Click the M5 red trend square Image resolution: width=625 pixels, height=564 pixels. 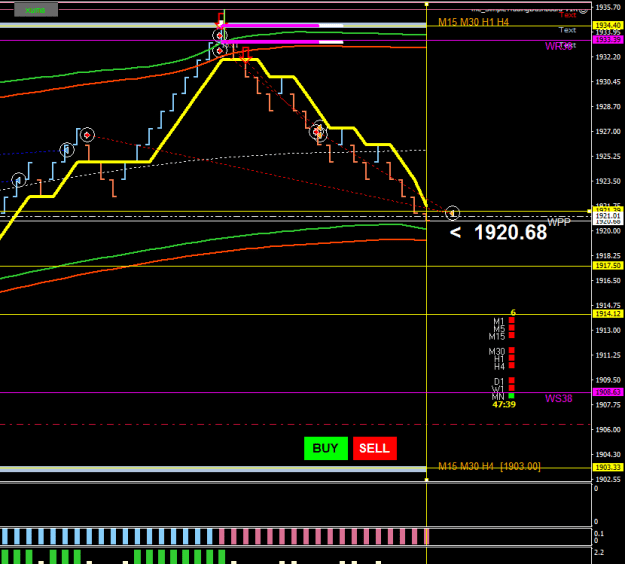[x=512, y=328]
